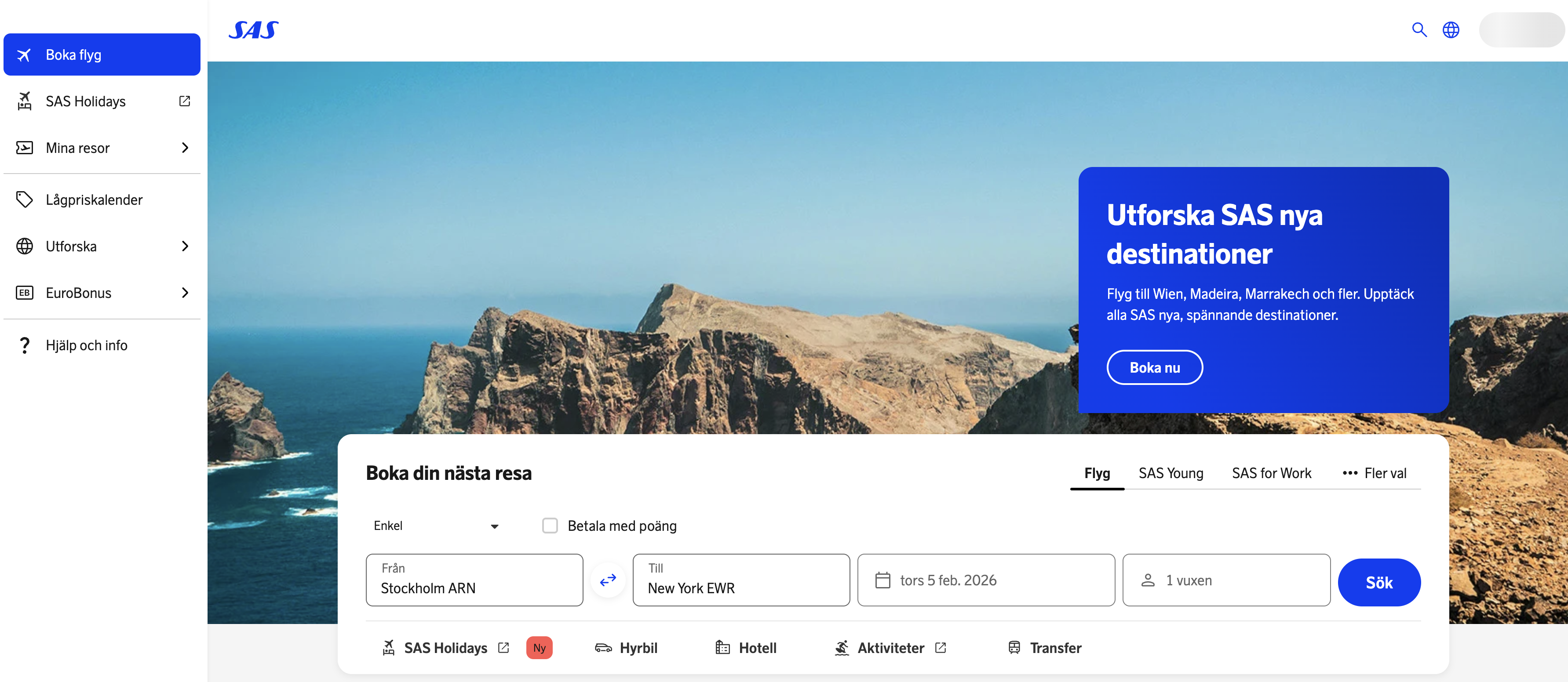This screenshot has height=682, width=1568.
Task: Open Fler val more options menu
Action: pyautogui.click(x=1375, y=473)
